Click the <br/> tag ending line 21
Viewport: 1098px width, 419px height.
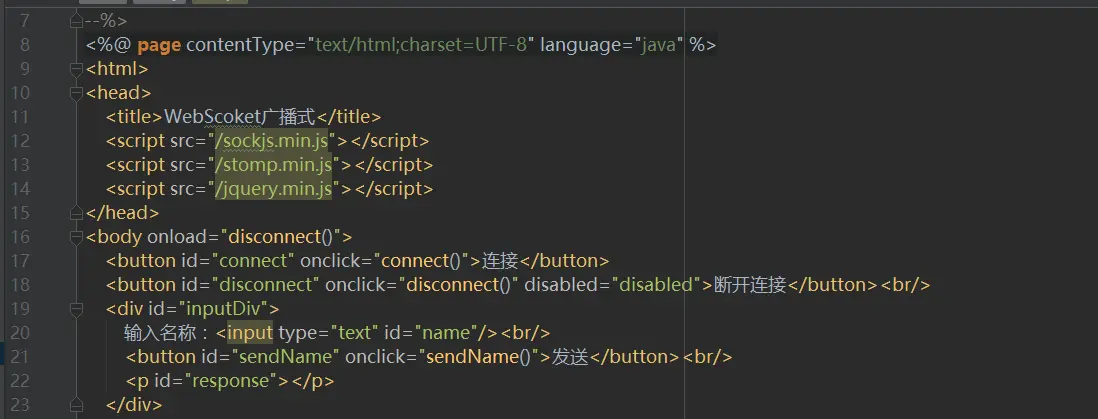click(x=708, y=357)
